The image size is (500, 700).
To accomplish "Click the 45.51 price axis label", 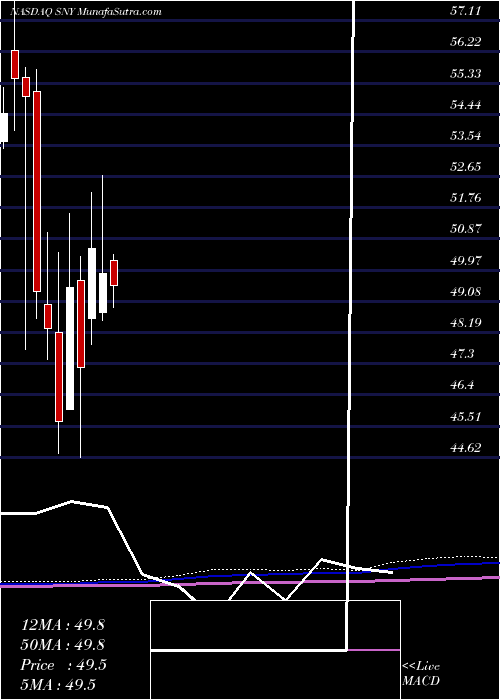I will tap(465, 416).
